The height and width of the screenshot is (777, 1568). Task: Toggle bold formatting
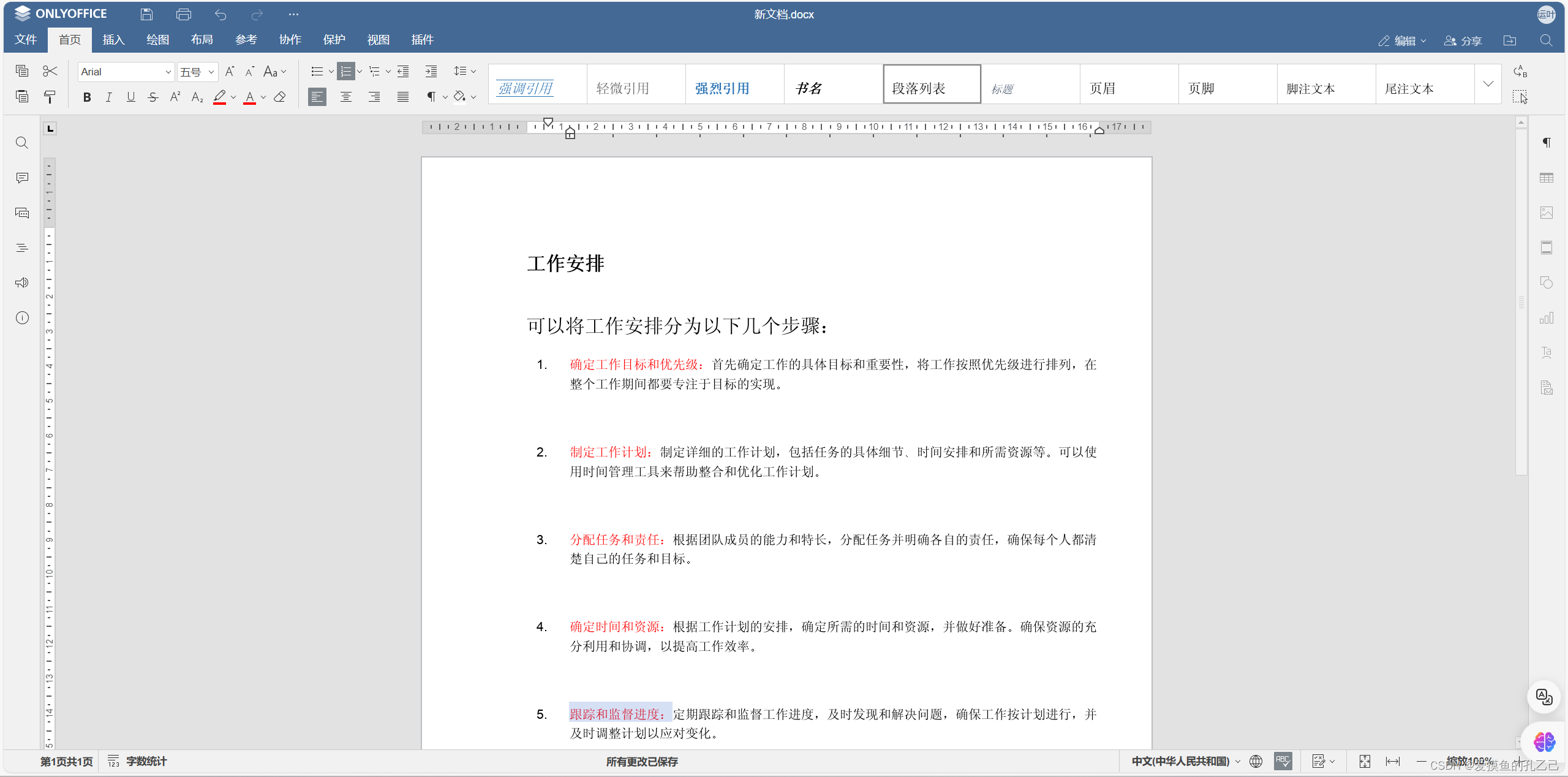coord(87,97)
